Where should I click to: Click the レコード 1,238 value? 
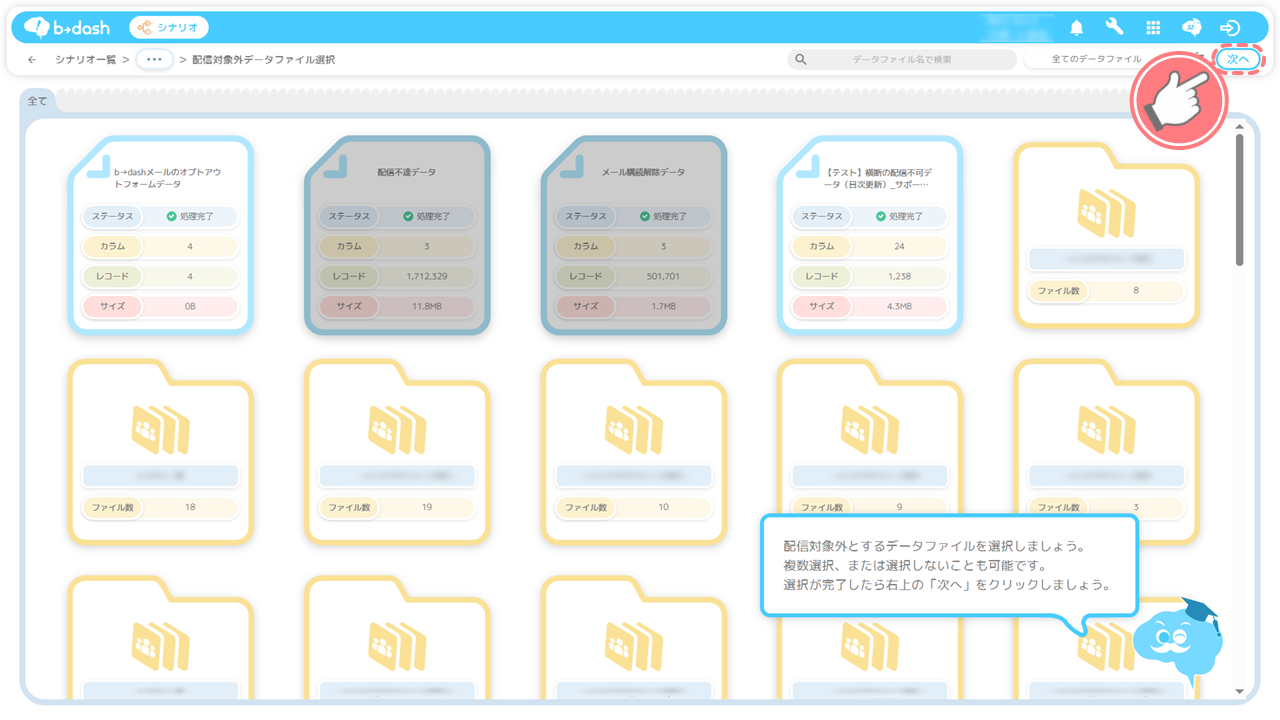[x=900, y=276]
